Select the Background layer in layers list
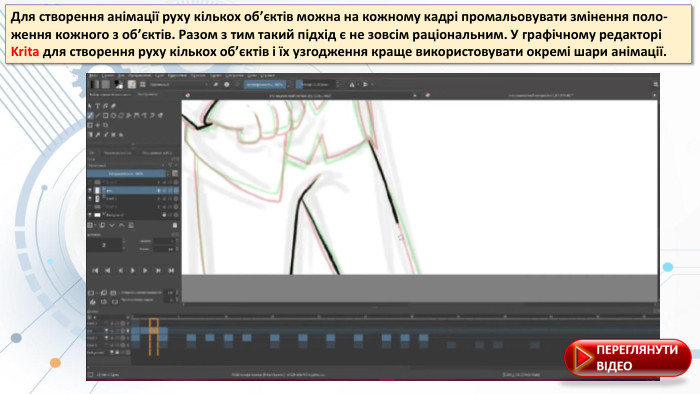 pos(133,215)
